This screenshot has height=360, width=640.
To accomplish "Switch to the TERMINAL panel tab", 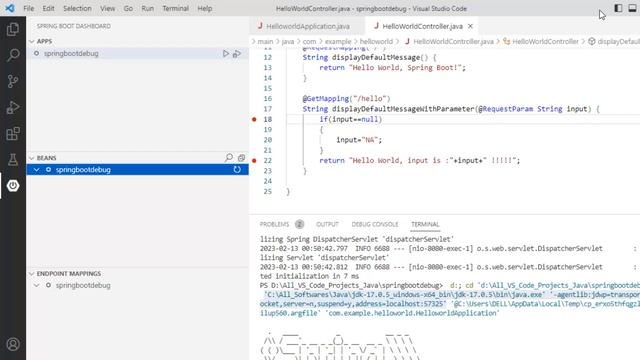I will [425, 224].
